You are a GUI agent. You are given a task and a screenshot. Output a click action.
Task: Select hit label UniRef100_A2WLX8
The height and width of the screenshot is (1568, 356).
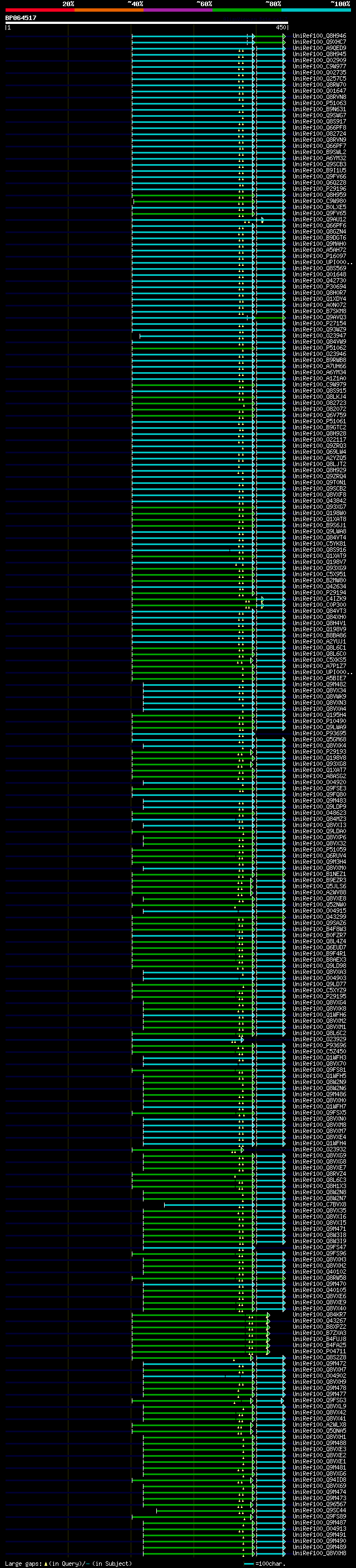point(319,1424)
